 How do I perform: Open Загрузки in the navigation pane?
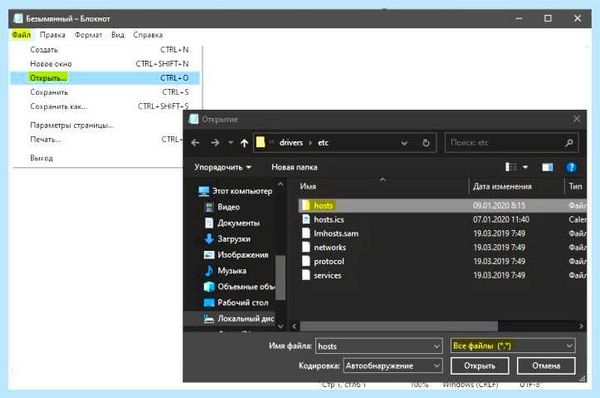228,239
